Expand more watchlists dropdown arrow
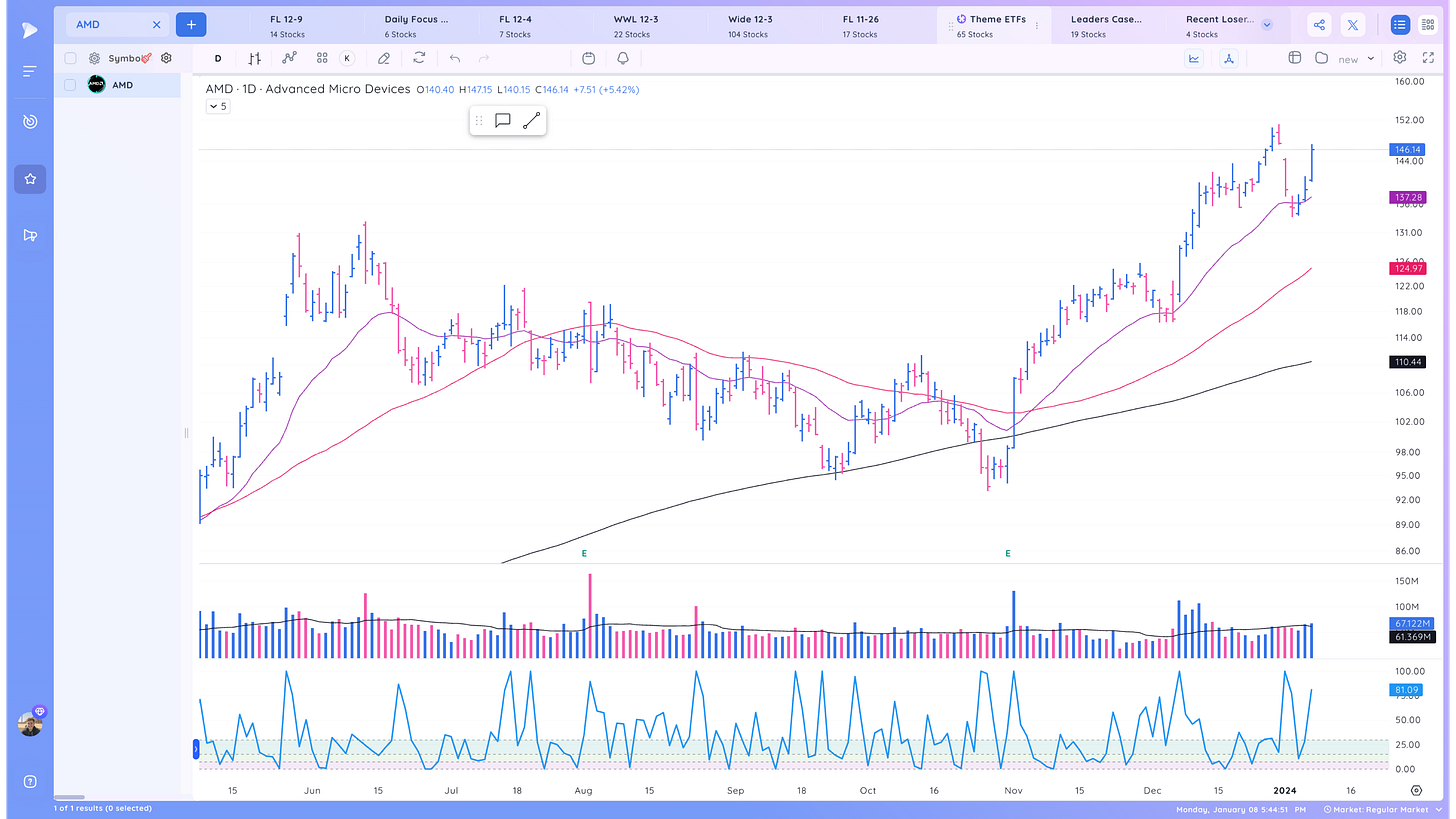 coord(1267,25)
